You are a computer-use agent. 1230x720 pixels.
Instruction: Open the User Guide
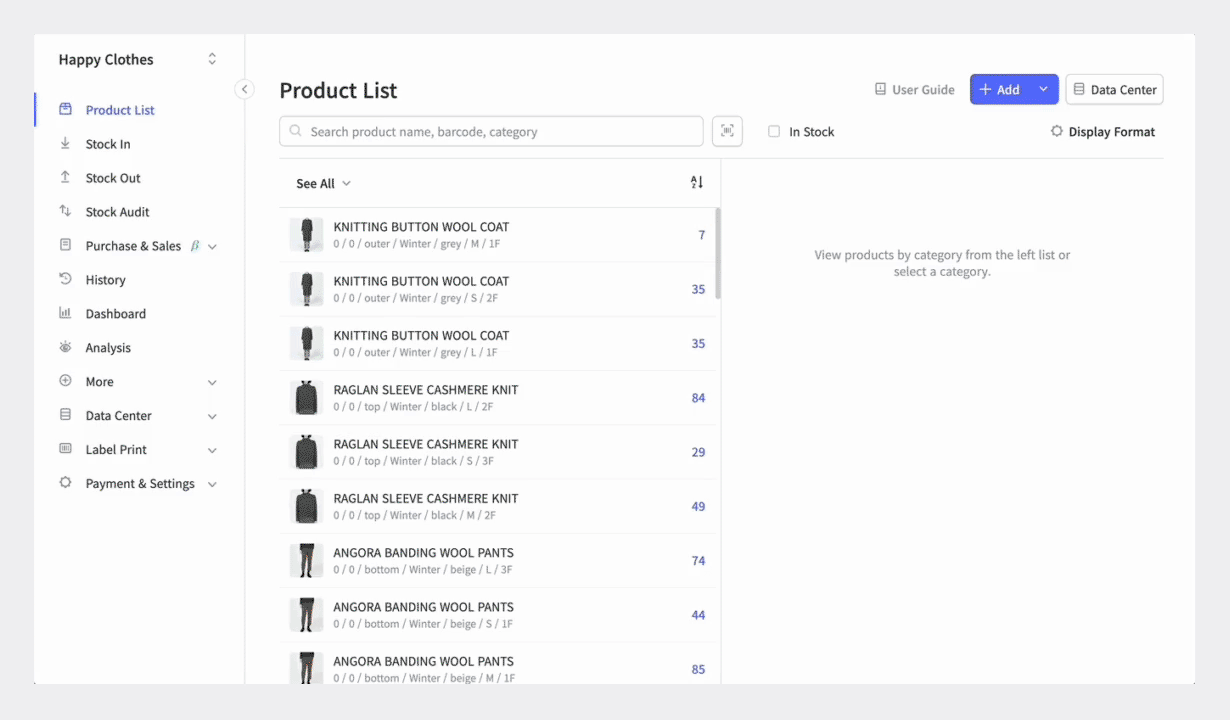point(914,89)
